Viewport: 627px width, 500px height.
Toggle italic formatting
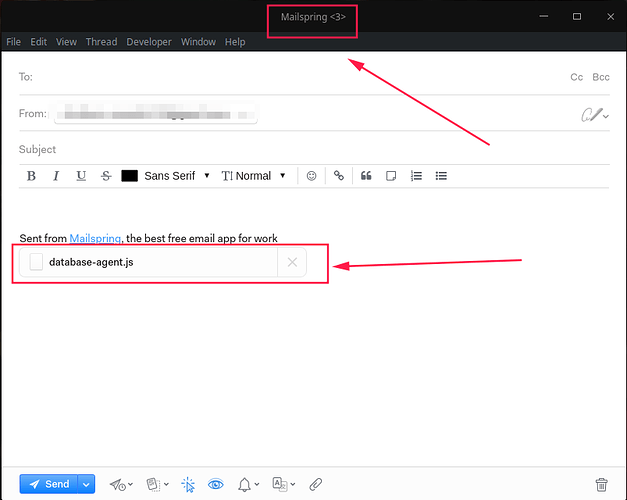[56, 176]
